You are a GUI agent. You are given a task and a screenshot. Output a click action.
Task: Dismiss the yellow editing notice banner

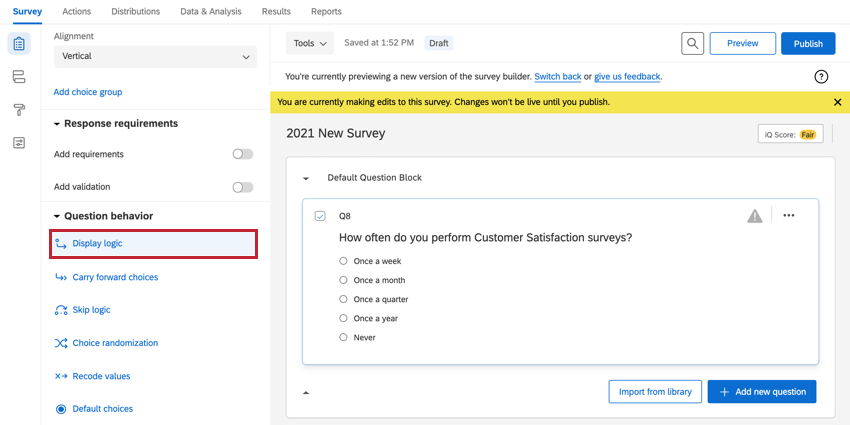pos(837,102)
